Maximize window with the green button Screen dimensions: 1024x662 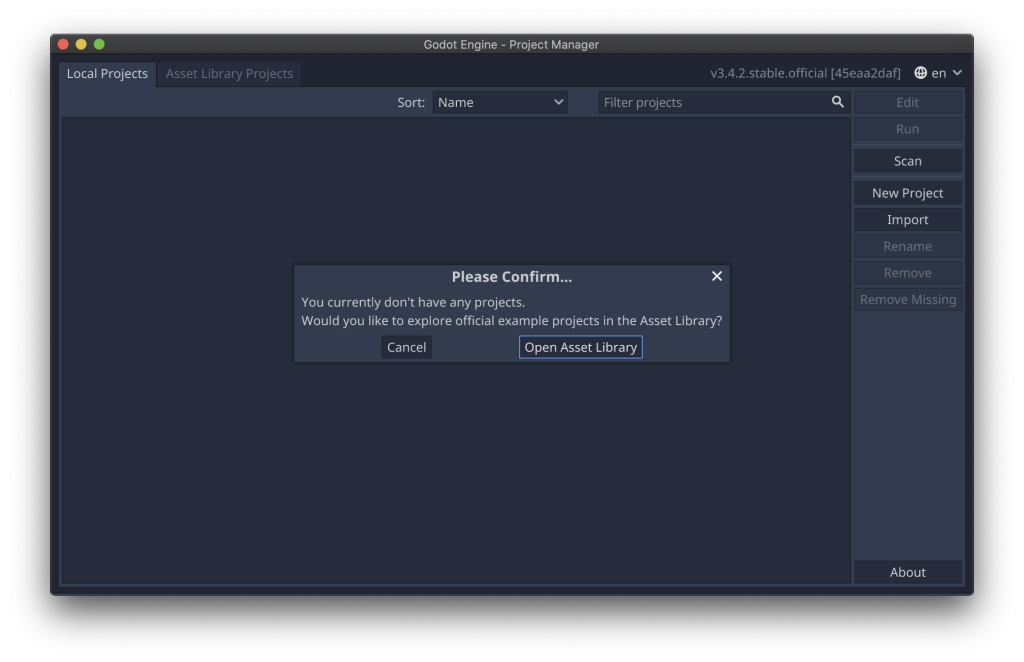point(99,44)
